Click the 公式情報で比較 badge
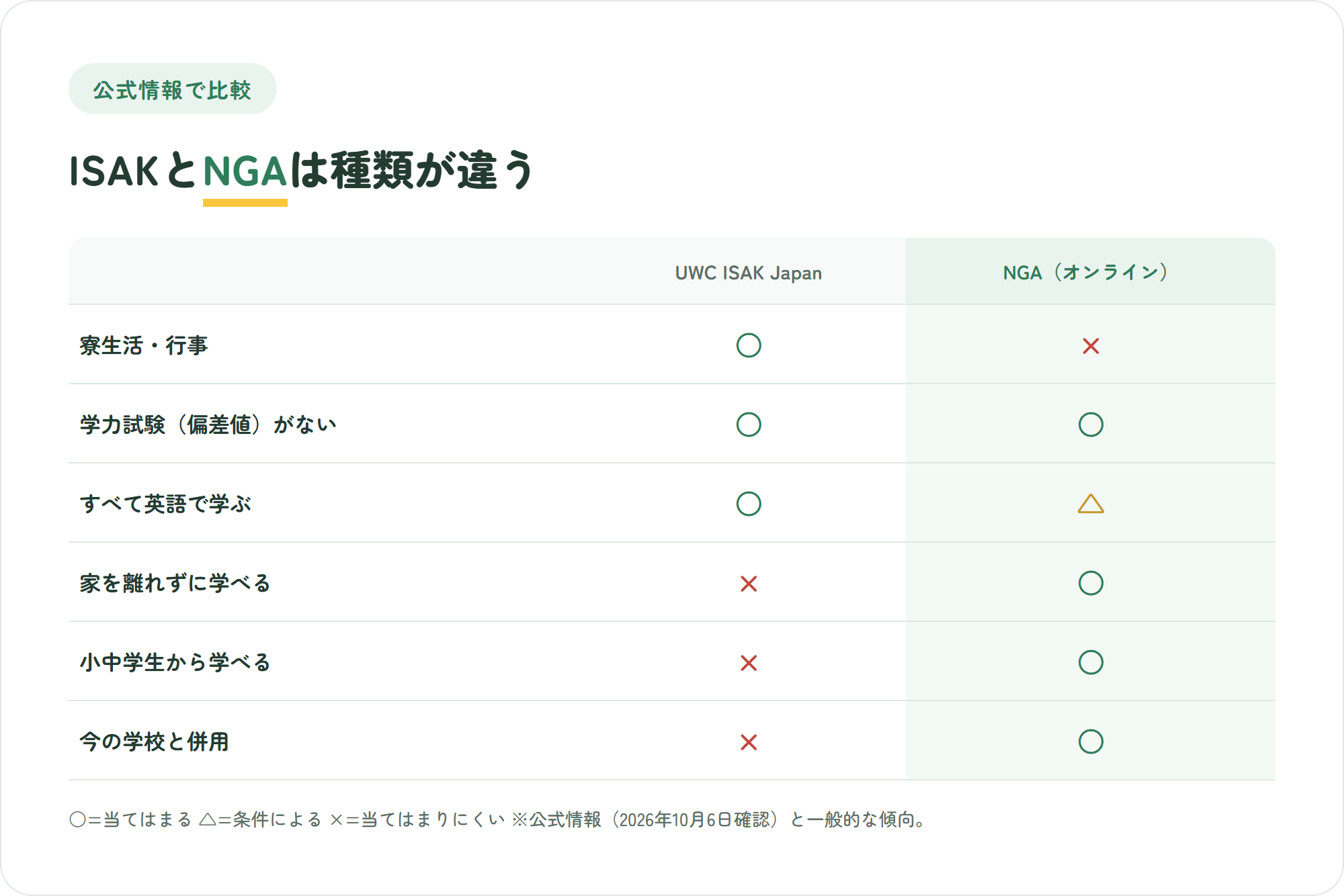Screen dimensions: 1344x896 173,89
